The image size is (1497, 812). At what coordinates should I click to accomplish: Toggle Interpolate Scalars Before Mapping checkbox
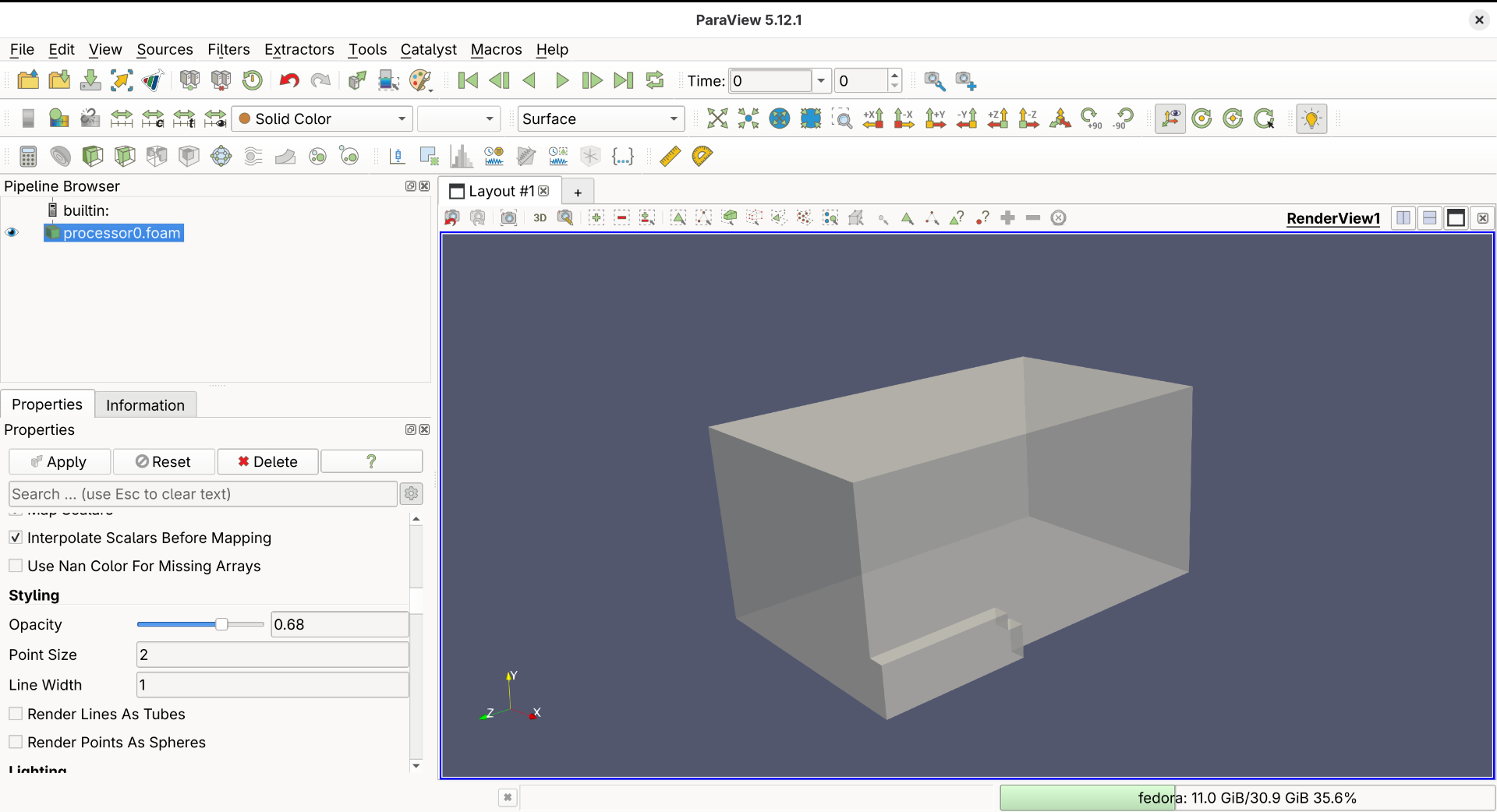[x=16, y=538]
